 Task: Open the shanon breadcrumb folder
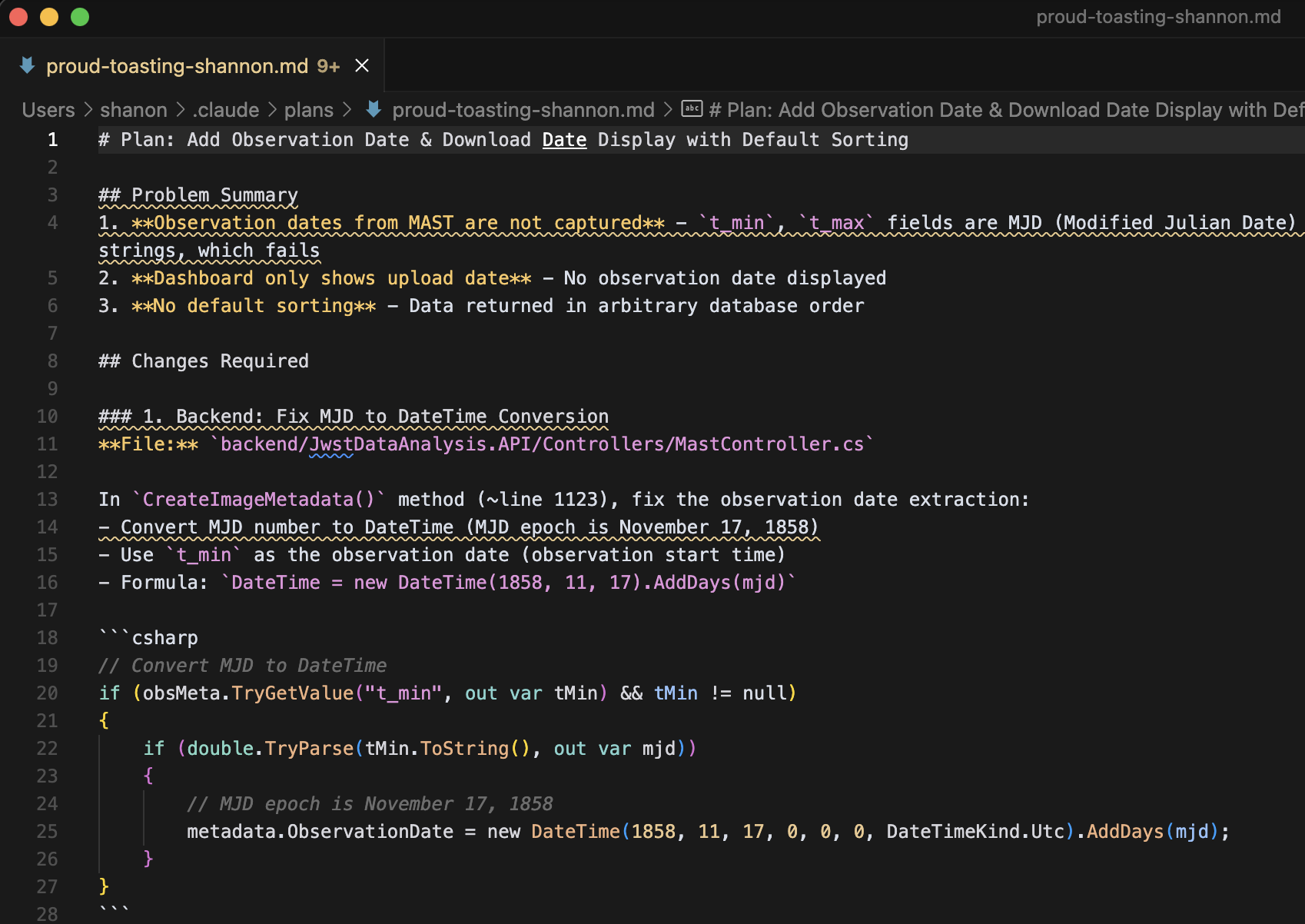(x=134, y=110)
